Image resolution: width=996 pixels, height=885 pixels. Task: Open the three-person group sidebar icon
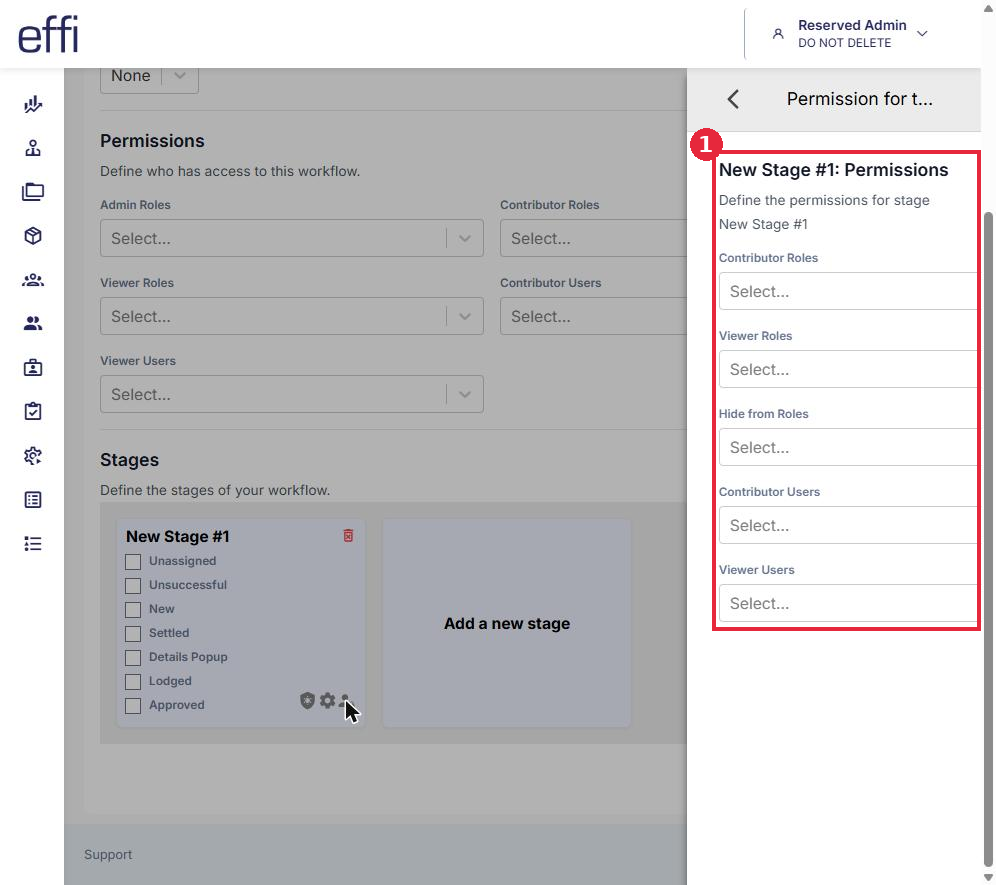[x=33, y=280]
